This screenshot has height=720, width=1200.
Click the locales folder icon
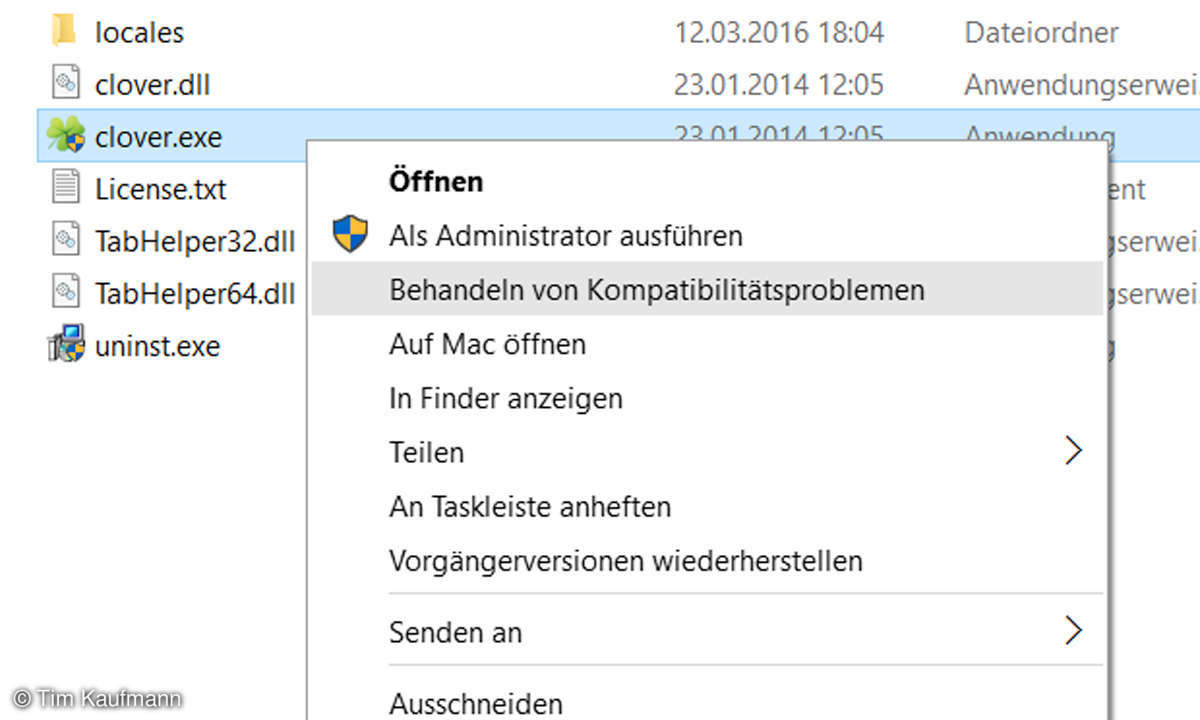pyautogui.click(x=64, y=31)
